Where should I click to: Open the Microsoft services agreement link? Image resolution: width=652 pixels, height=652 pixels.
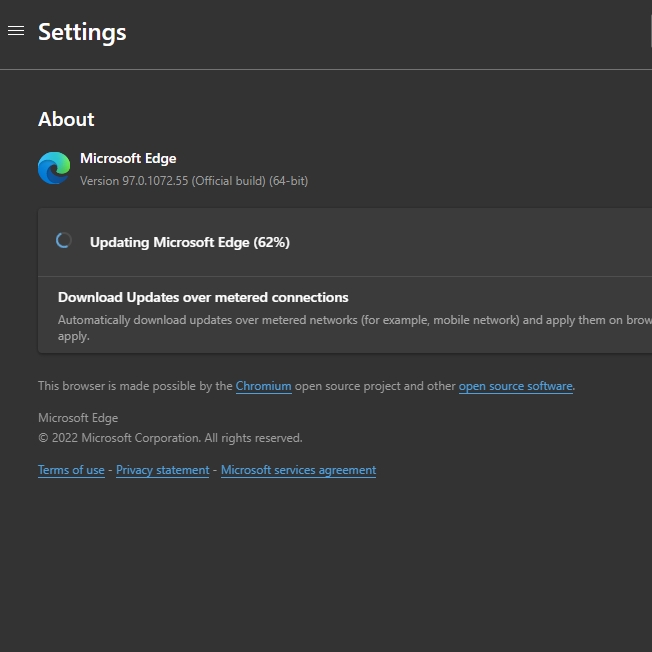299,470
